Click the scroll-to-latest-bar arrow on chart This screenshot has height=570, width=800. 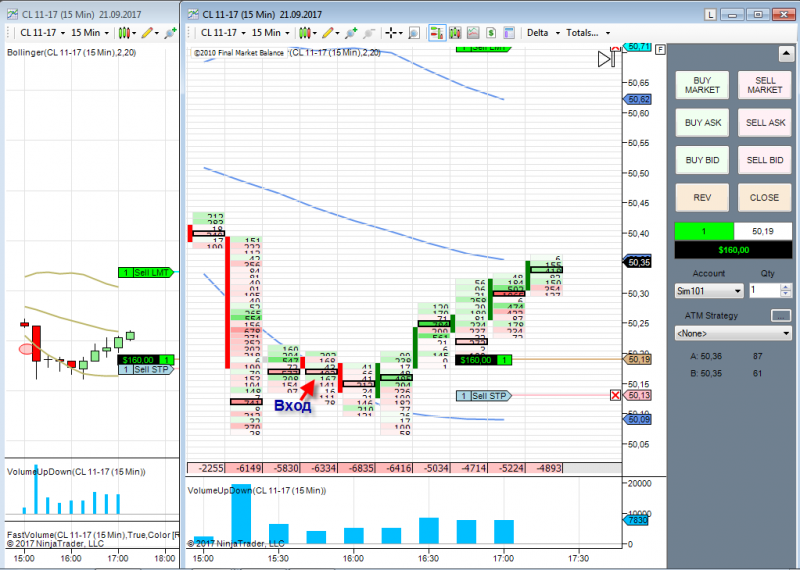[x=607, y=59]
